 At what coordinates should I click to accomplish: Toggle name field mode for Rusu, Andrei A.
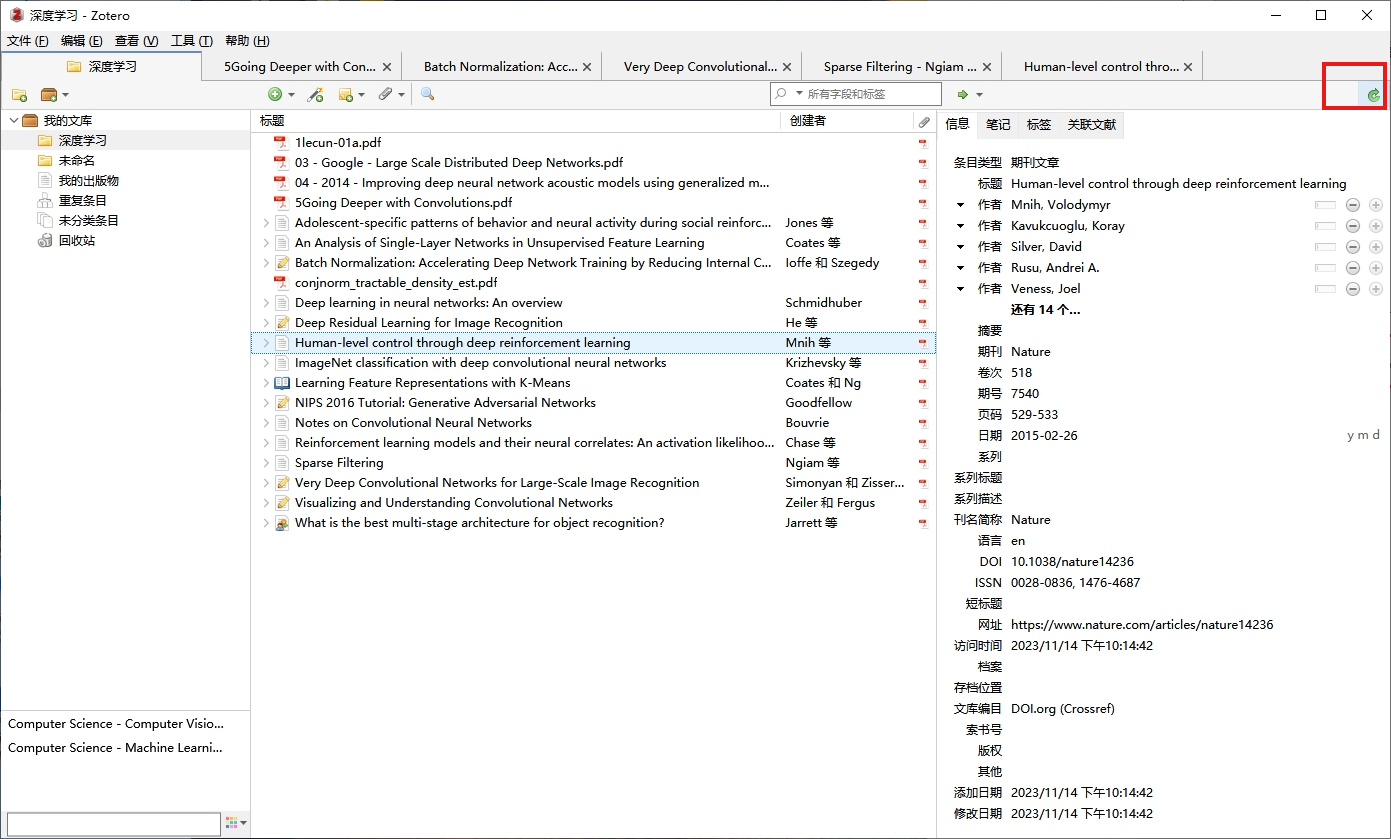click(x=1325, y=268)
